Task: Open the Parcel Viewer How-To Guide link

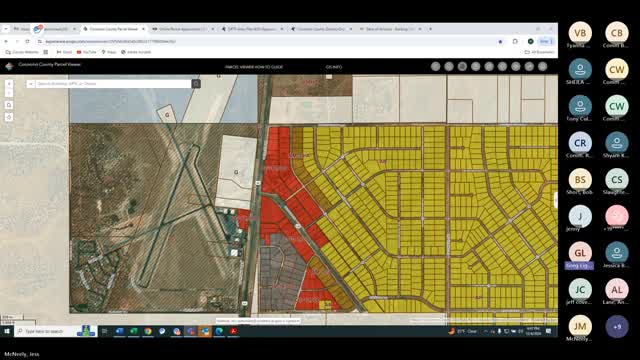Action: pos(254,67)
